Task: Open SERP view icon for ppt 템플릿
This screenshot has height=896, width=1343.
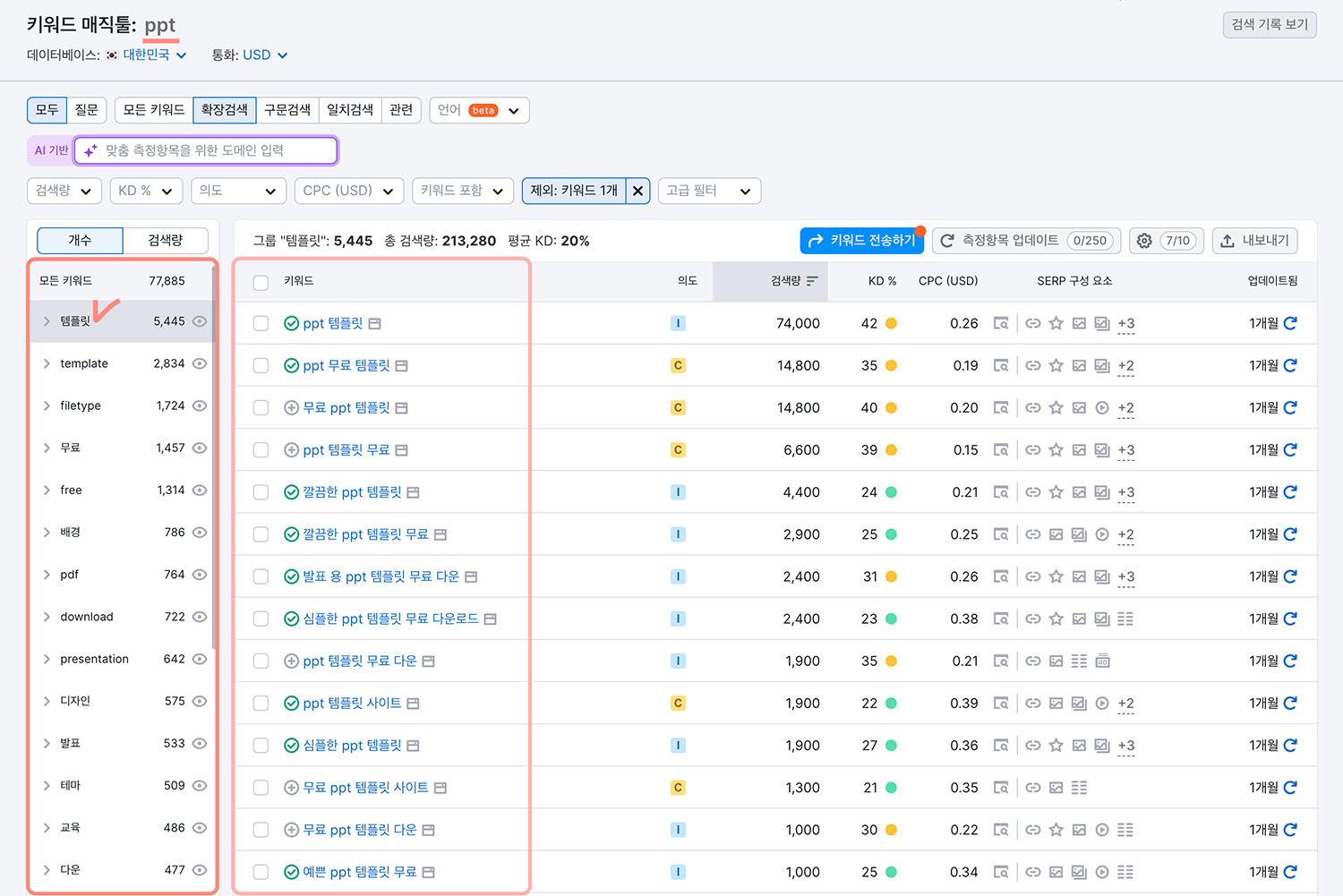Action: [x=1001, y=323]
